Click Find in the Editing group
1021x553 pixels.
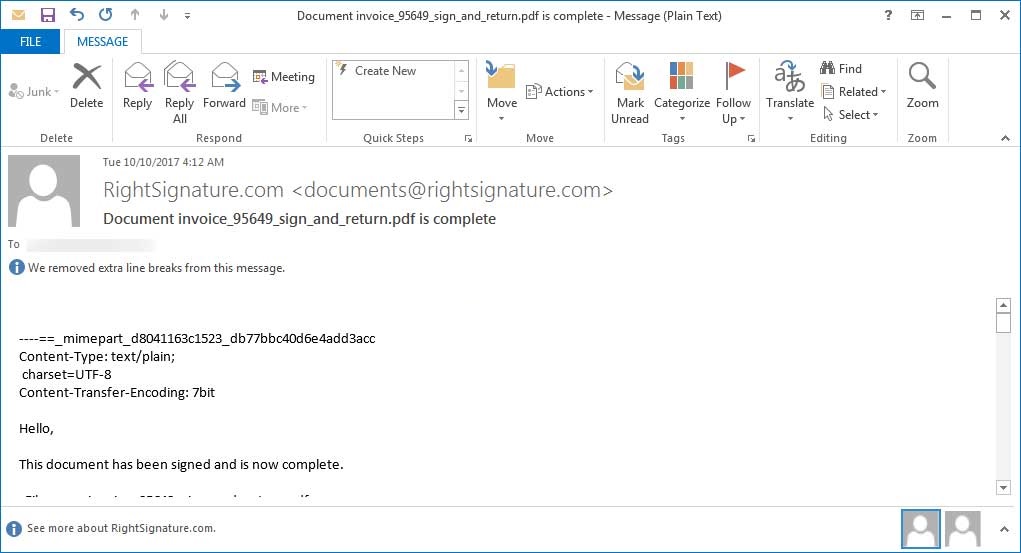click(x=841, y=68)
